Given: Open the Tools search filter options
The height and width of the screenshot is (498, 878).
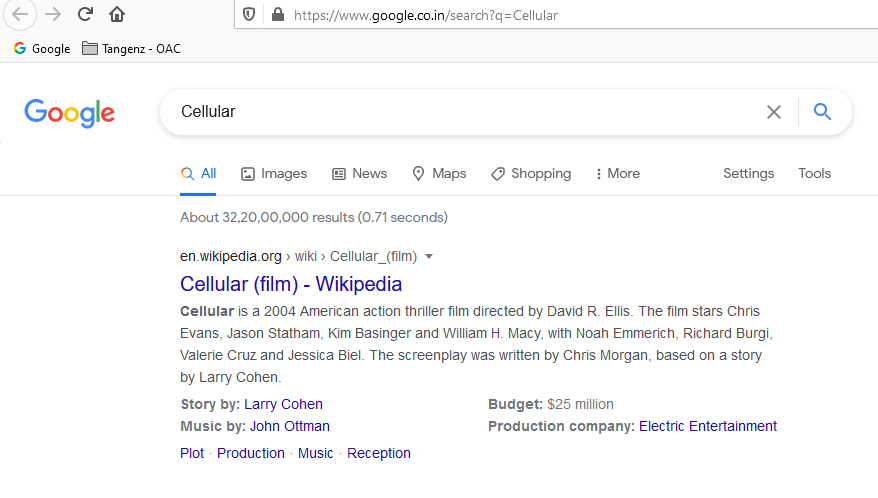Looking at the screenshot, I should coord(814,174).
